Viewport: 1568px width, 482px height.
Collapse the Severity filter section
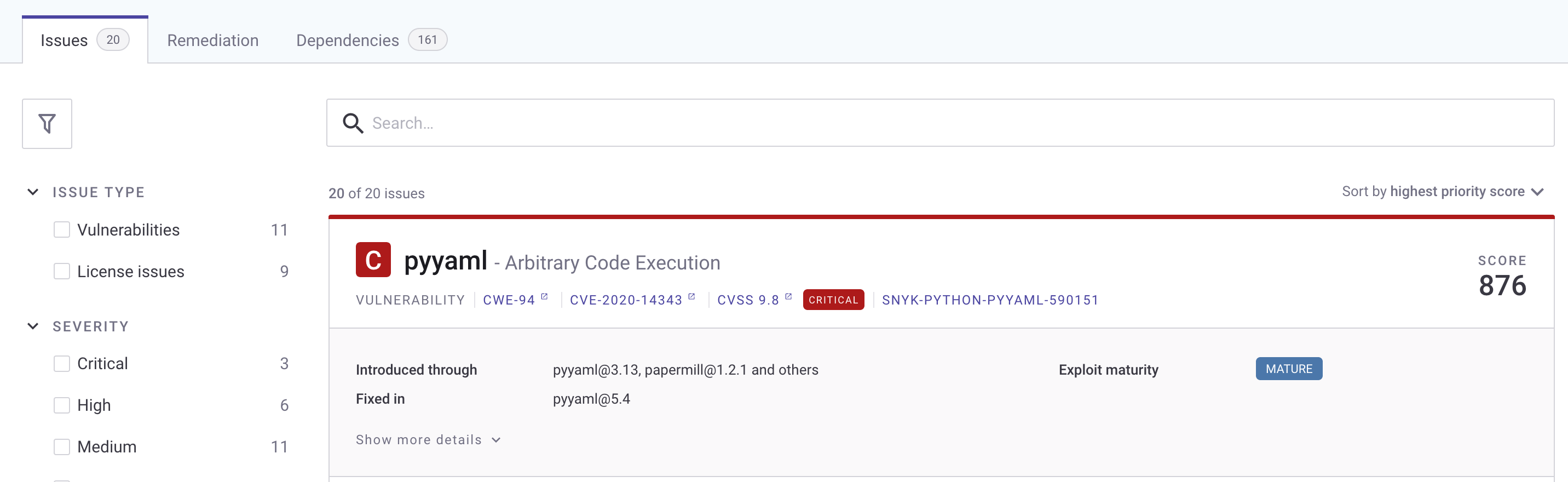(33, 326)
